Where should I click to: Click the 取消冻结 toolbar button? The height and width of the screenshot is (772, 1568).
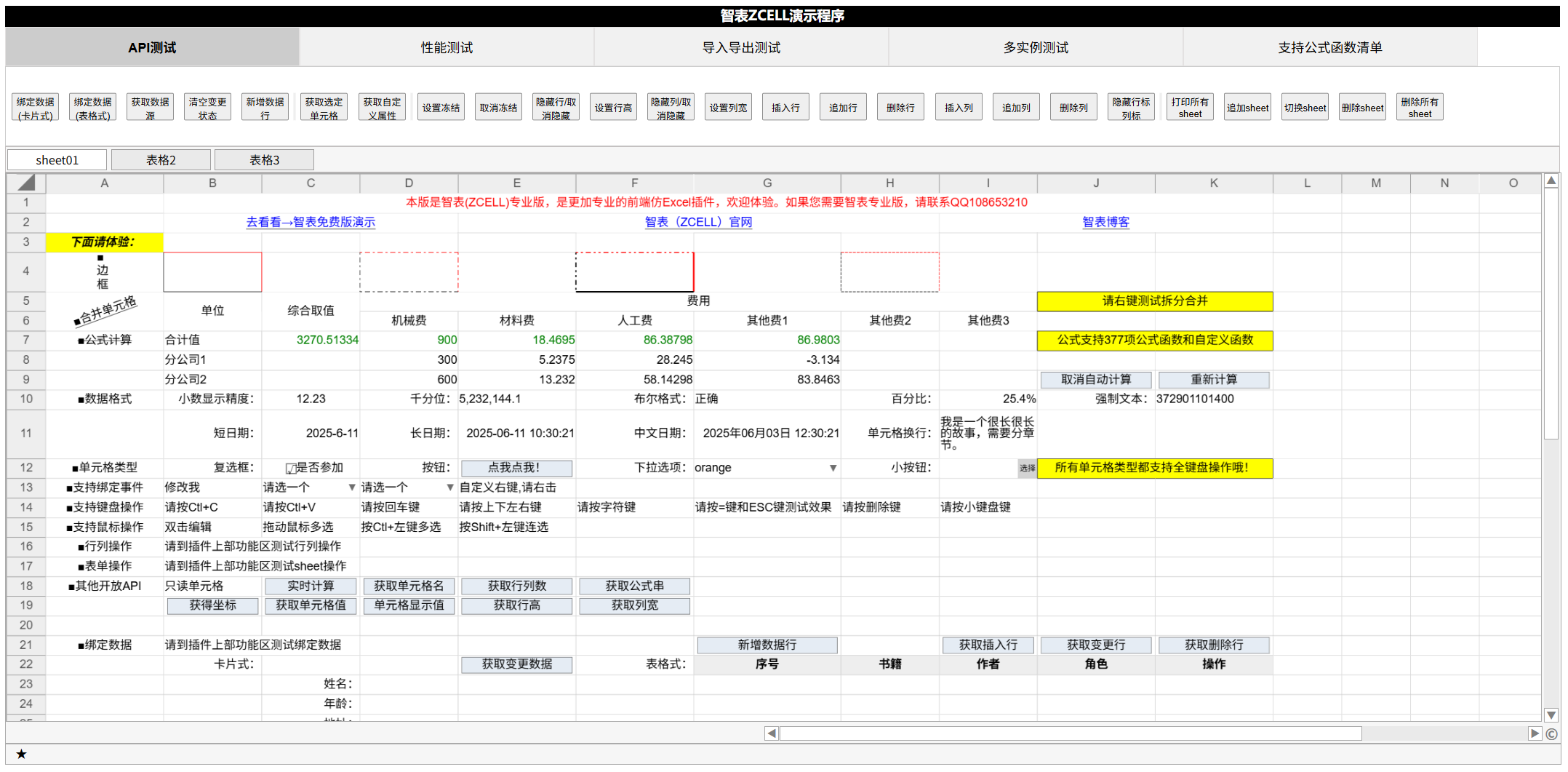[499, 108]
